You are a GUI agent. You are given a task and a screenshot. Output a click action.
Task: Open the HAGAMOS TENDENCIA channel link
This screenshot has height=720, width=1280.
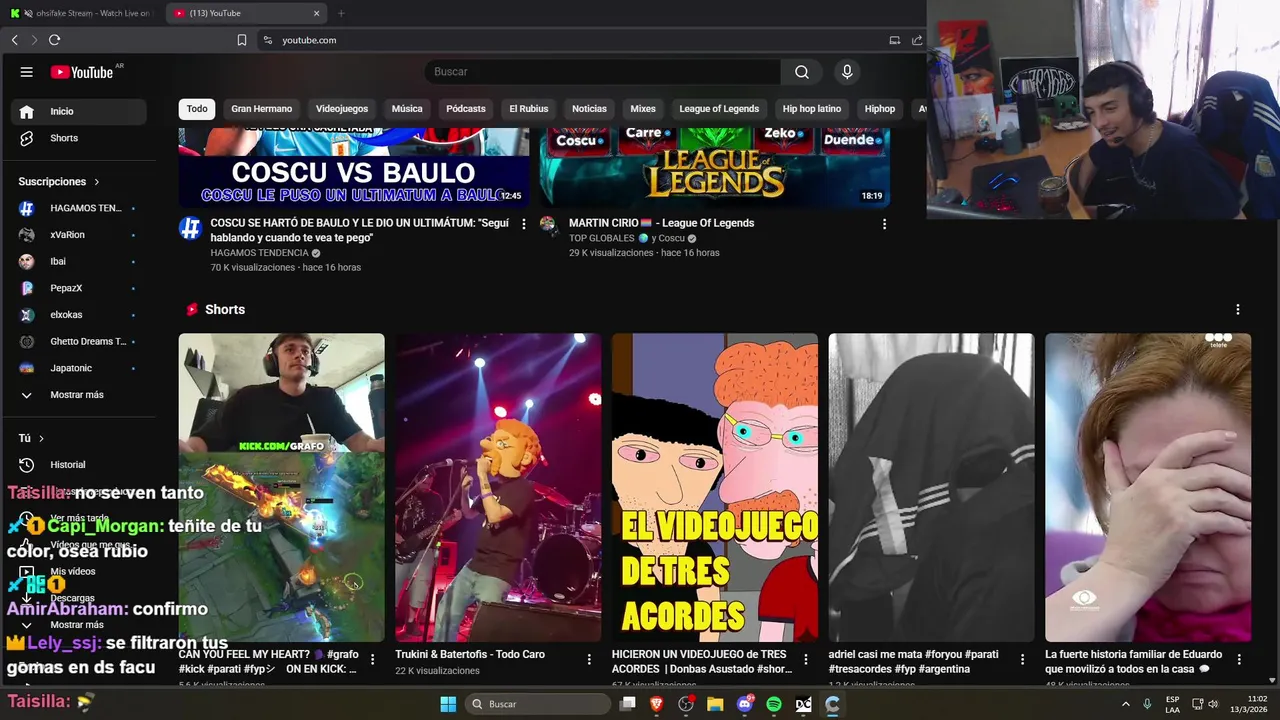(259, 253)
